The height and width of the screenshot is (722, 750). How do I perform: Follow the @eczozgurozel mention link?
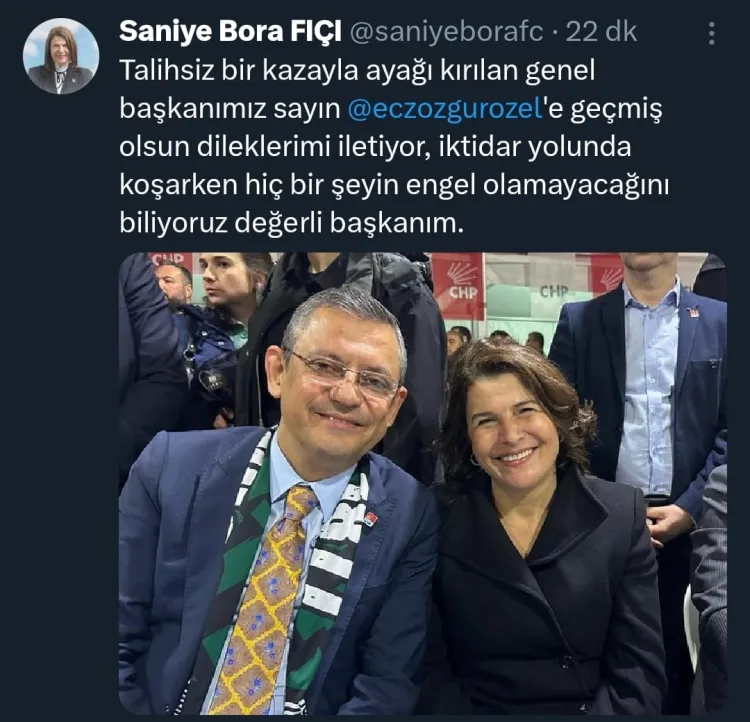click(445, 109)
